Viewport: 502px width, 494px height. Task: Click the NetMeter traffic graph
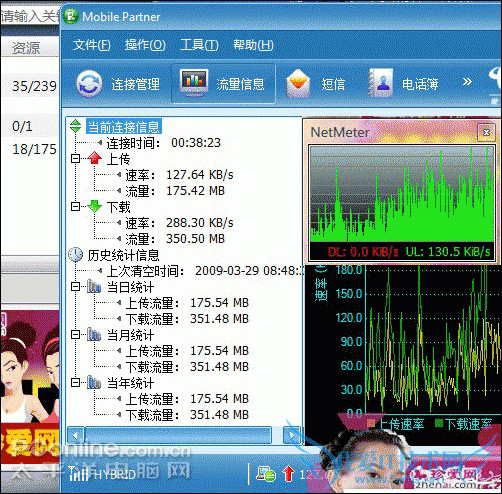[402, 194]
